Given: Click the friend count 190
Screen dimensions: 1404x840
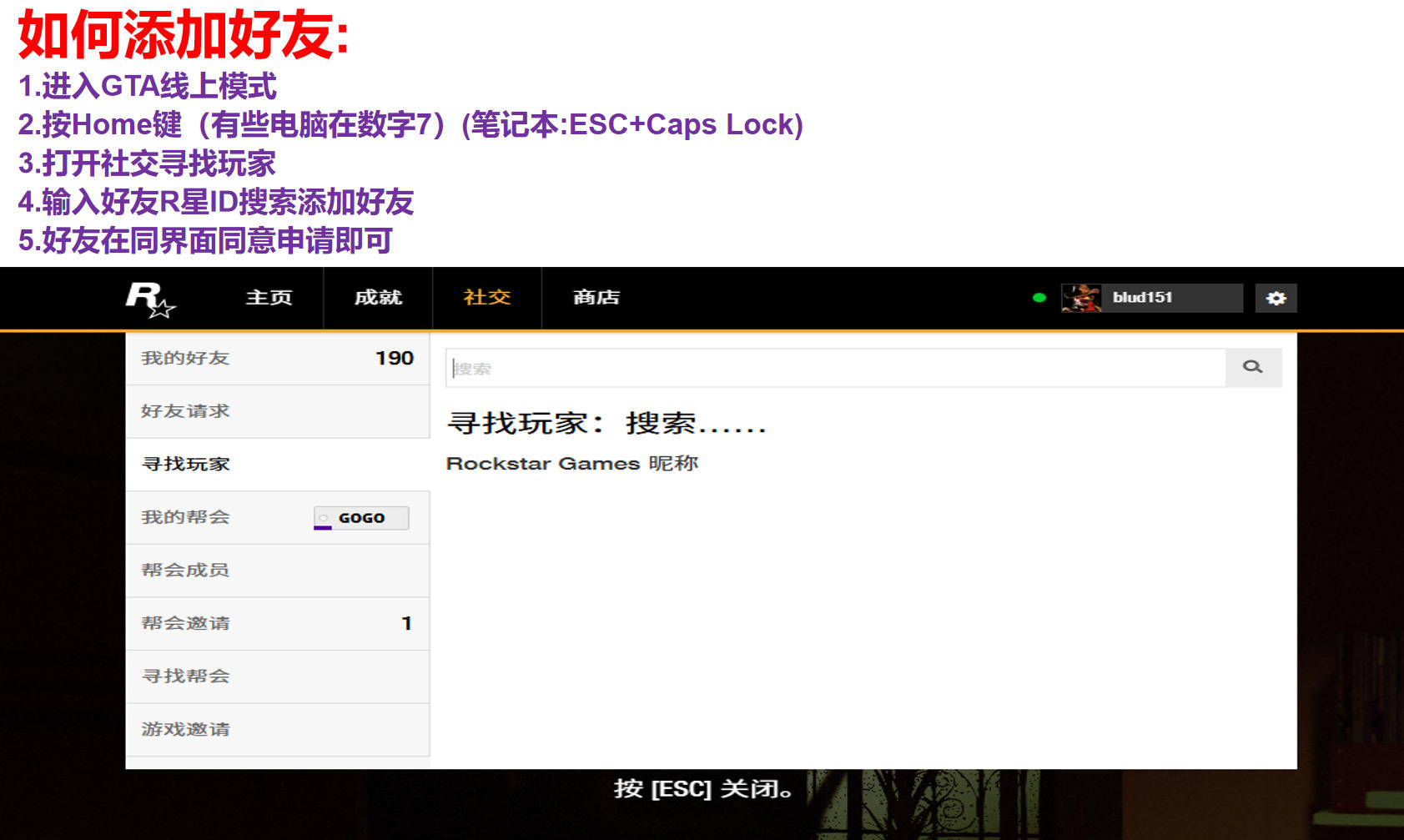Looking at the screenshot, I should tap(395, 359).
